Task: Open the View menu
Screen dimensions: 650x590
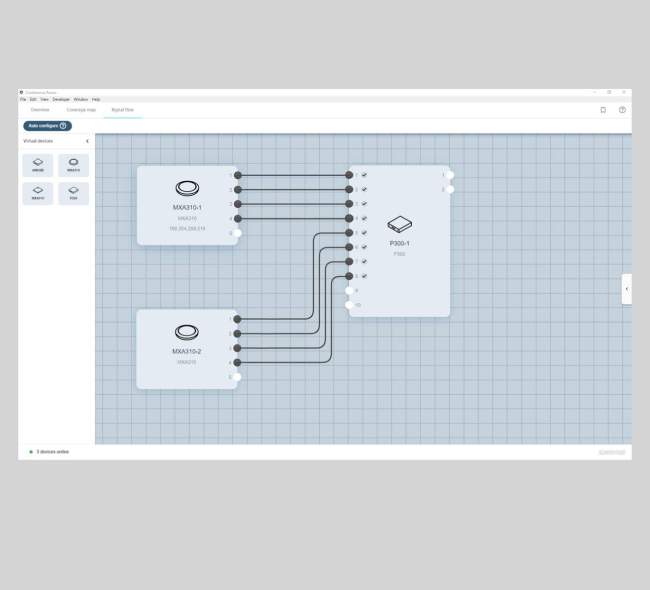Action: point(44,100)
